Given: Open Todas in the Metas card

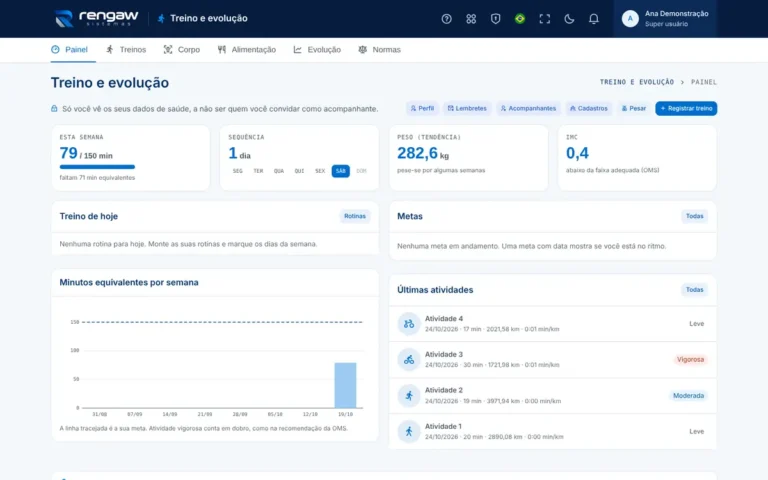Looking at the screenshot, I should tap(694, 216).
